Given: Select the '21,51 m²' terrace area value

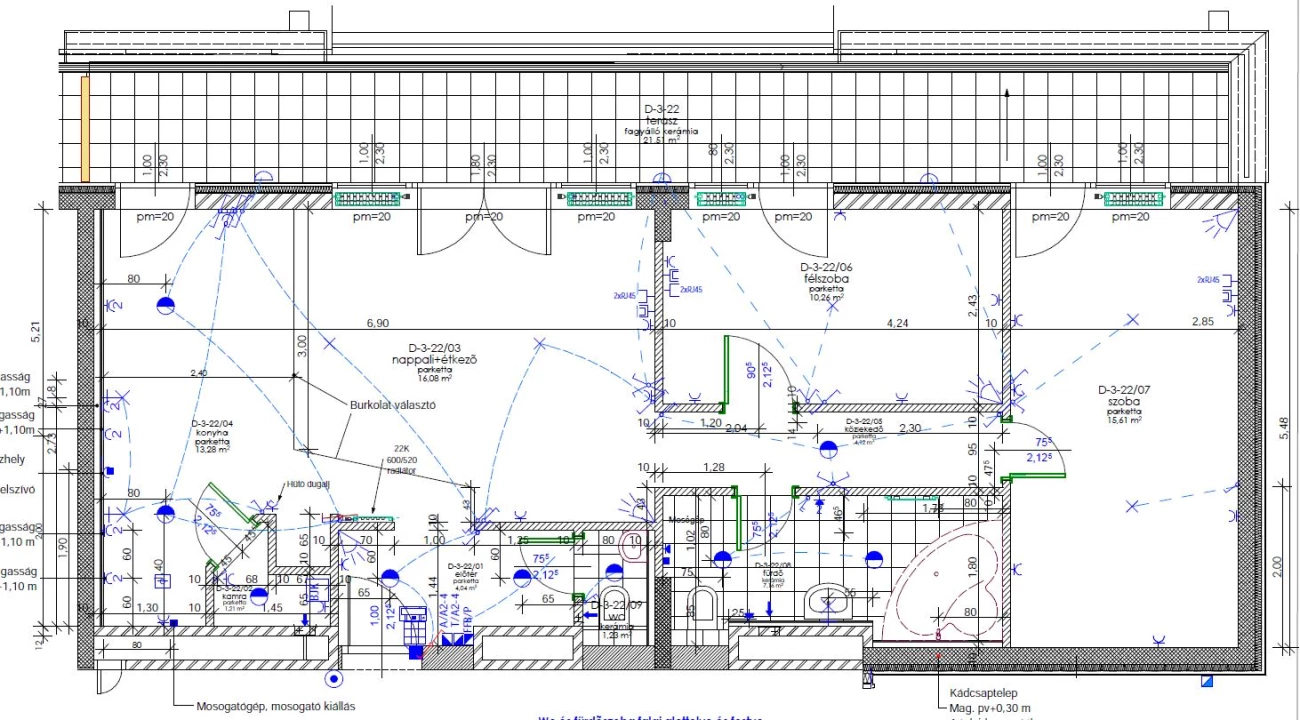Looking at the screenshot, I should [661, 141].
